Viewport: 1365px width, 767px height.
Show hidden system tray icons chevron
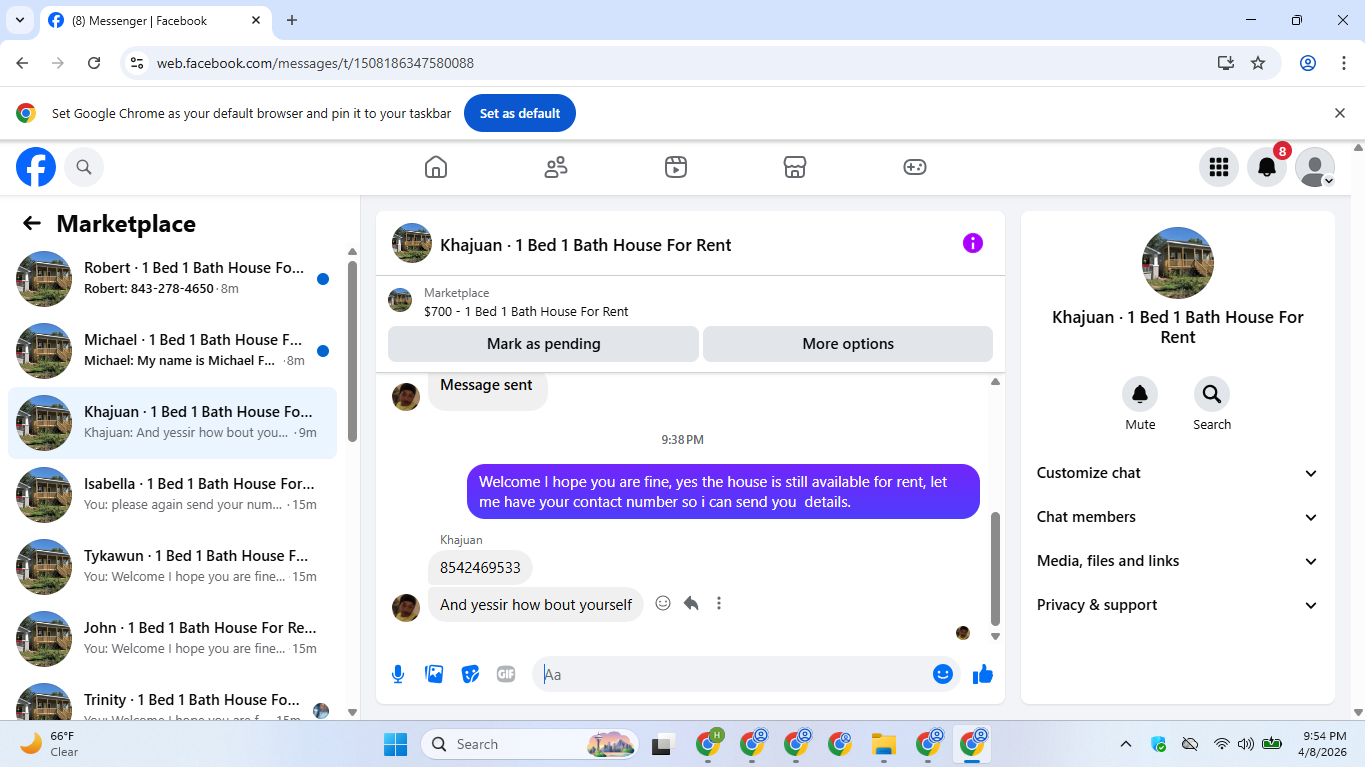pos(1126,744)
